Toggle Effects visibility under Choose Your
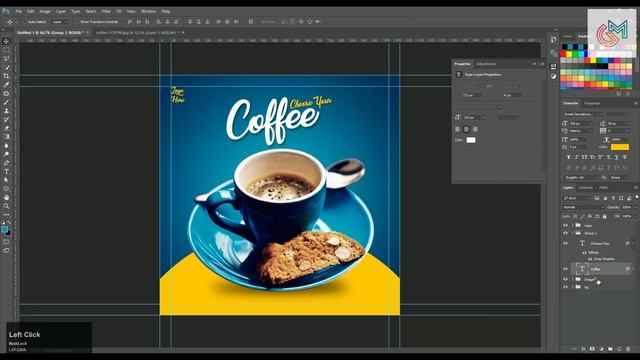 click(584, 253)
